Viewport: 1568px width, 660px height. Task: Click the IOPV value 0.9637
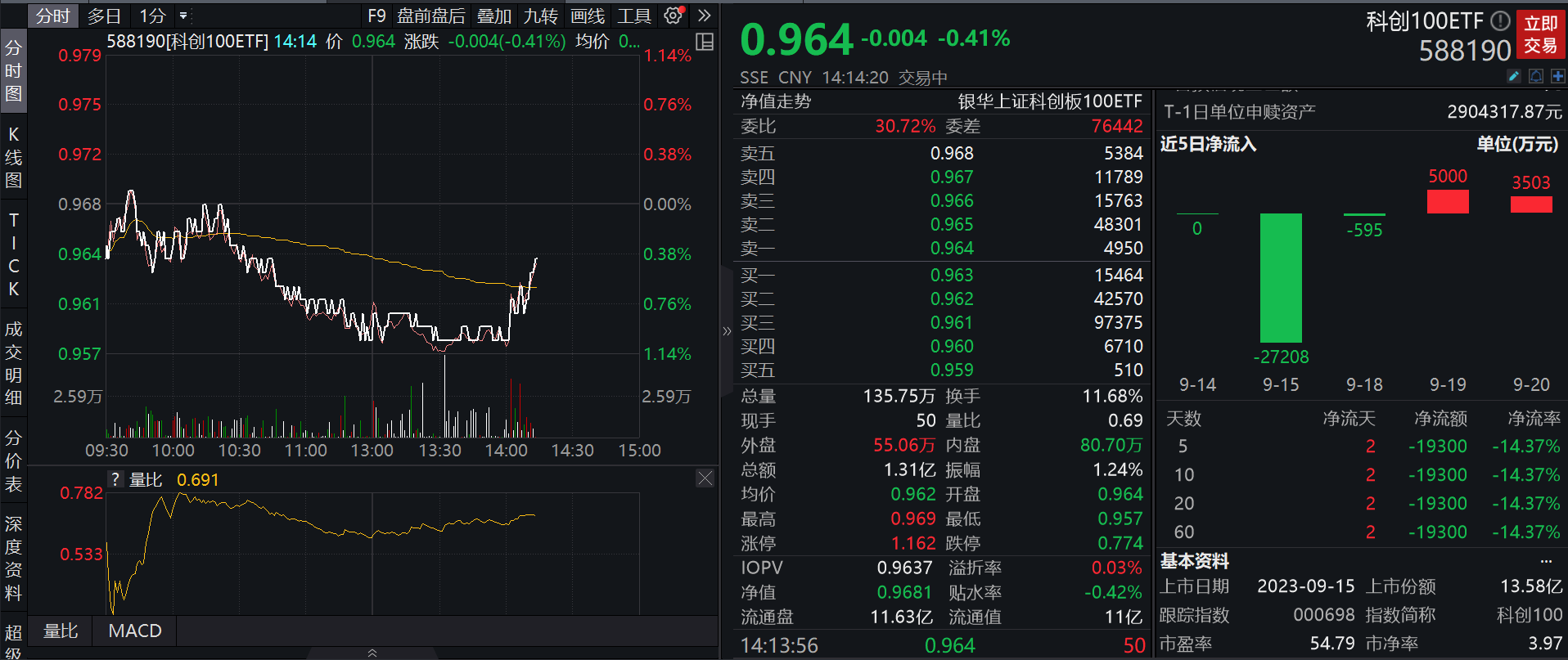904,568
